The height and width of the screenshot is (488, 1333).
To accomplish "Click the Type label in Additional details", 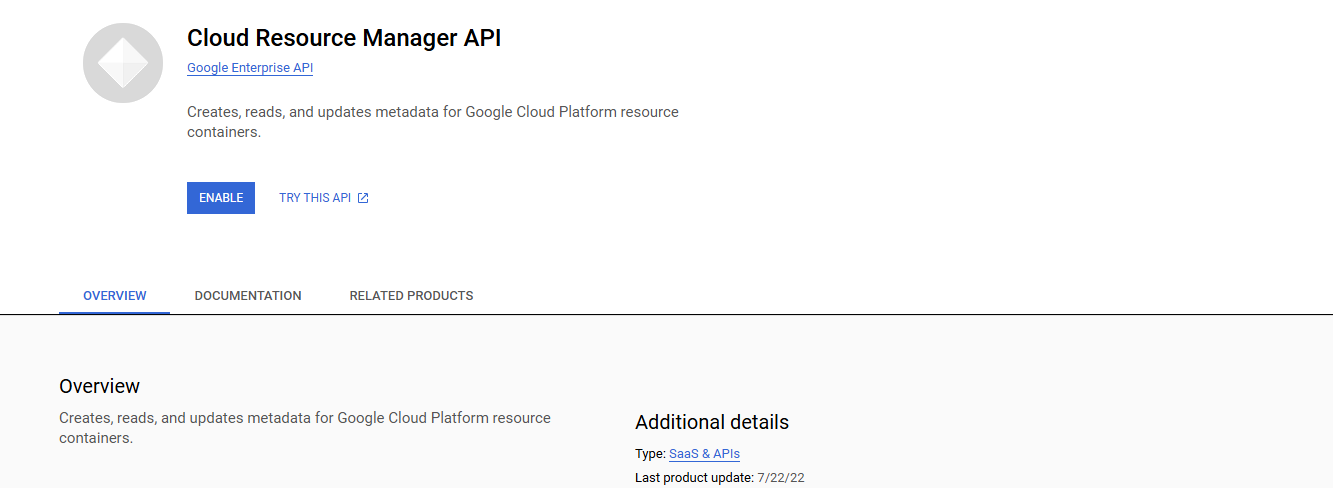I will [x=650, y=454].
